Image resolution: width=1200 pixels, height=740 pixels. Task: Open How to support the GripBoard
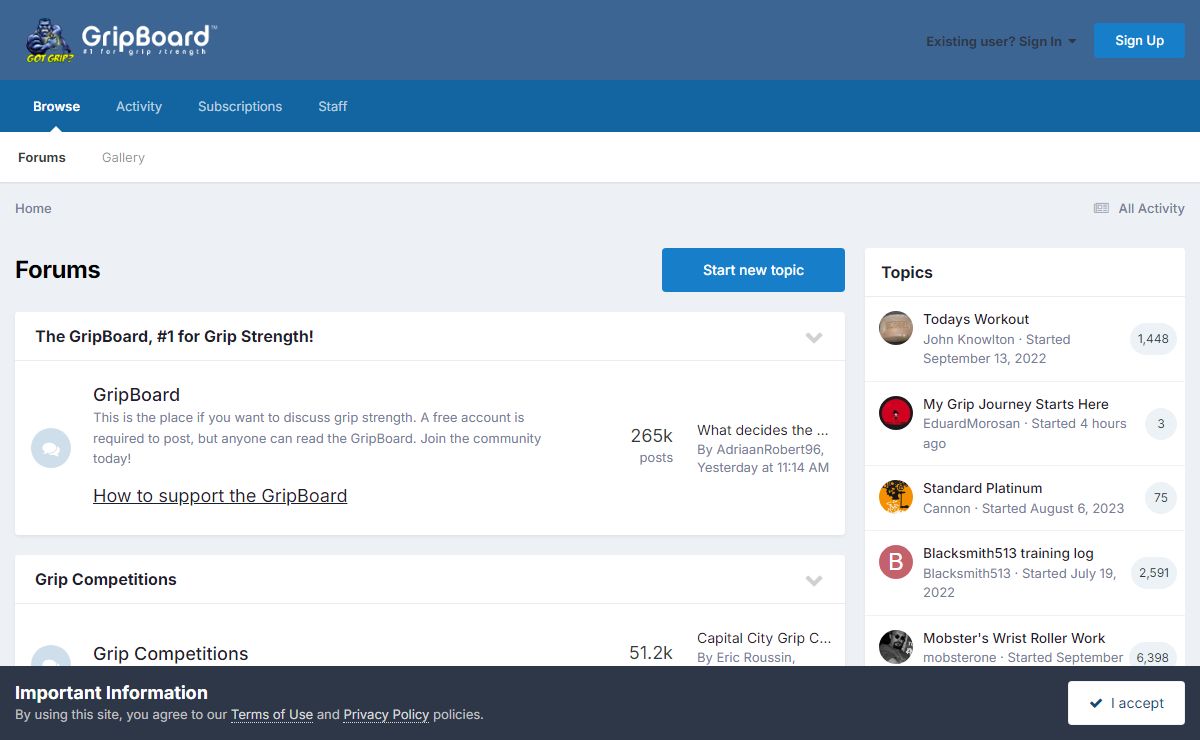point(220,496)
